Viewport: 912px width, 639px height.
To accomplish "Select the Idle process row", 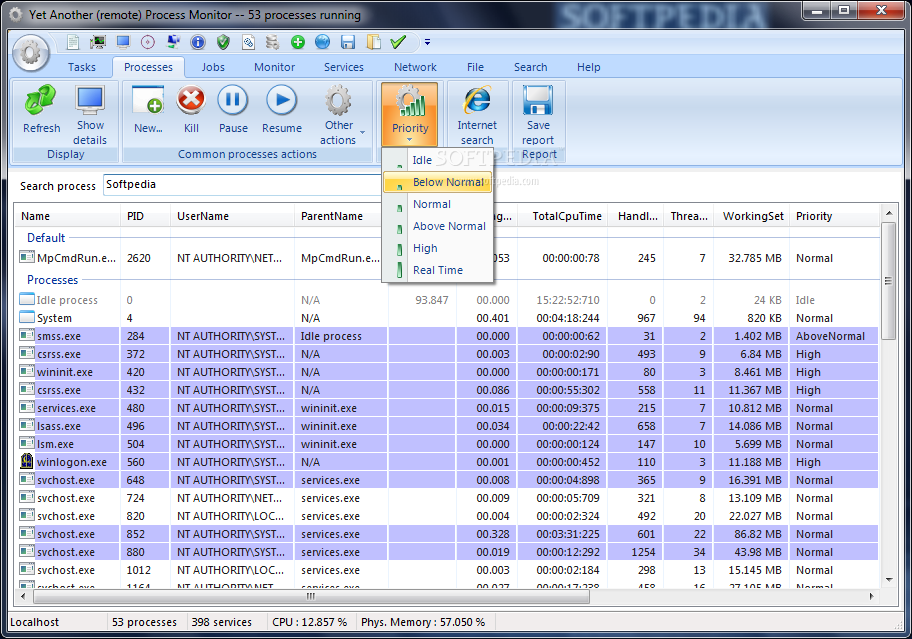I will [447, 300].
